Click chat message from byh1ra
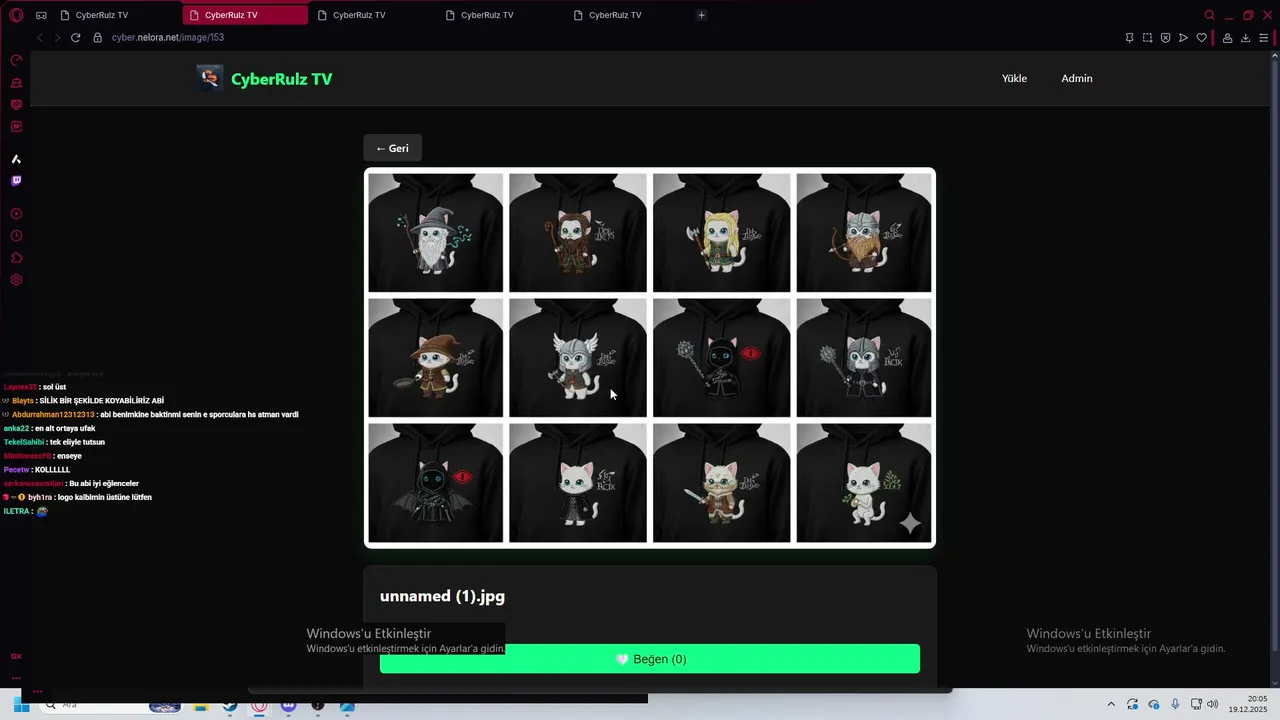The image size is (1280, 720). coord(77,497)
